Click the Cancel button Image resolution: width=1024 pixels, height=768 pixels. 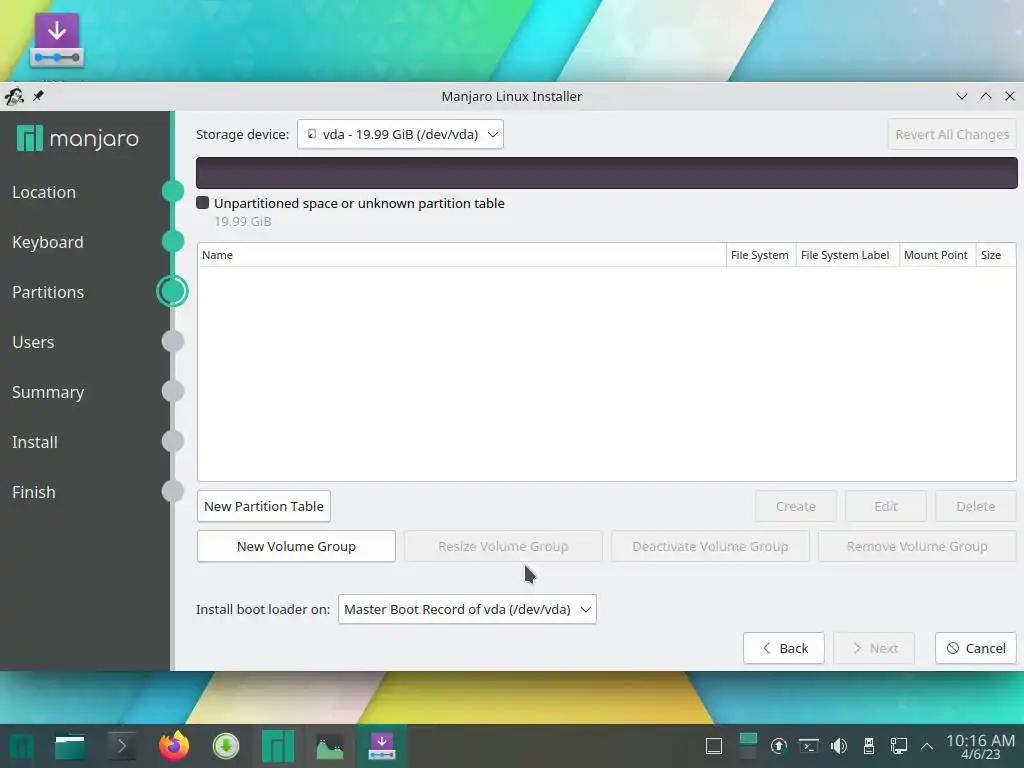[x=976, y=648]
